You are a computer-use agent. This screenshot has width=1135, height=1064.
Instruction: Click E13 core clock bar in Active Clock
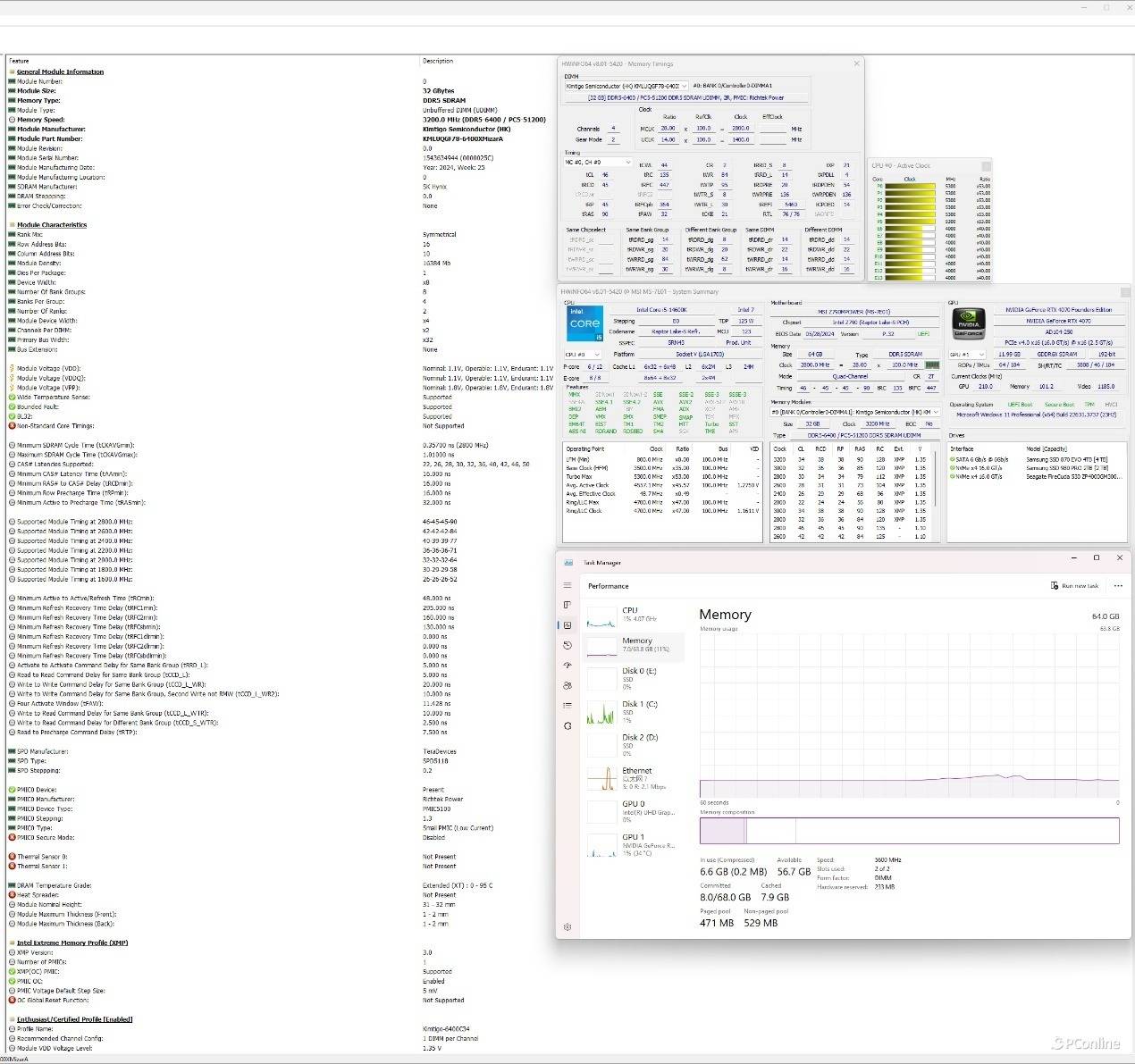pyautogui.click(x=909, y=278)
